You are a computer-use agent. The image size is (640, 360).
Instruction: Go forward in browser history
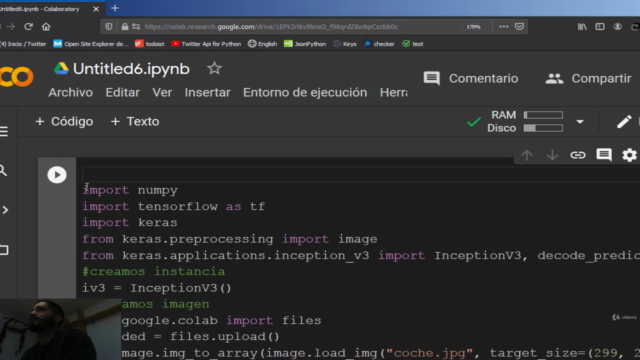pos(11,27)
